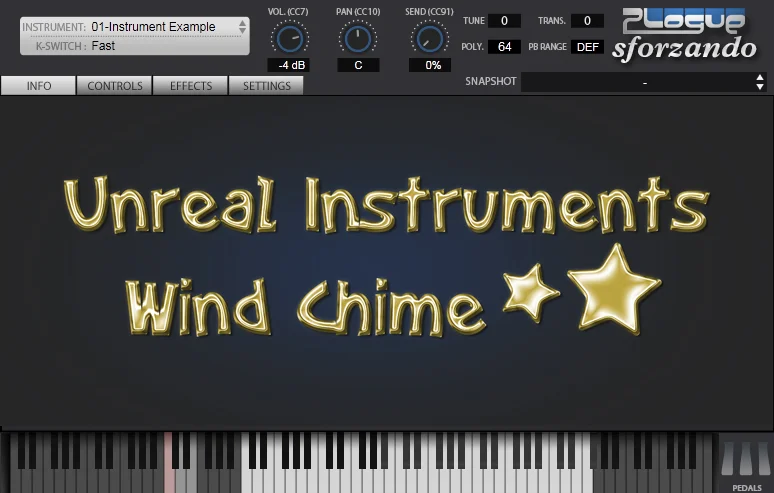Click the SNAPSHOT up/down stepper arrows

point(760,82)
